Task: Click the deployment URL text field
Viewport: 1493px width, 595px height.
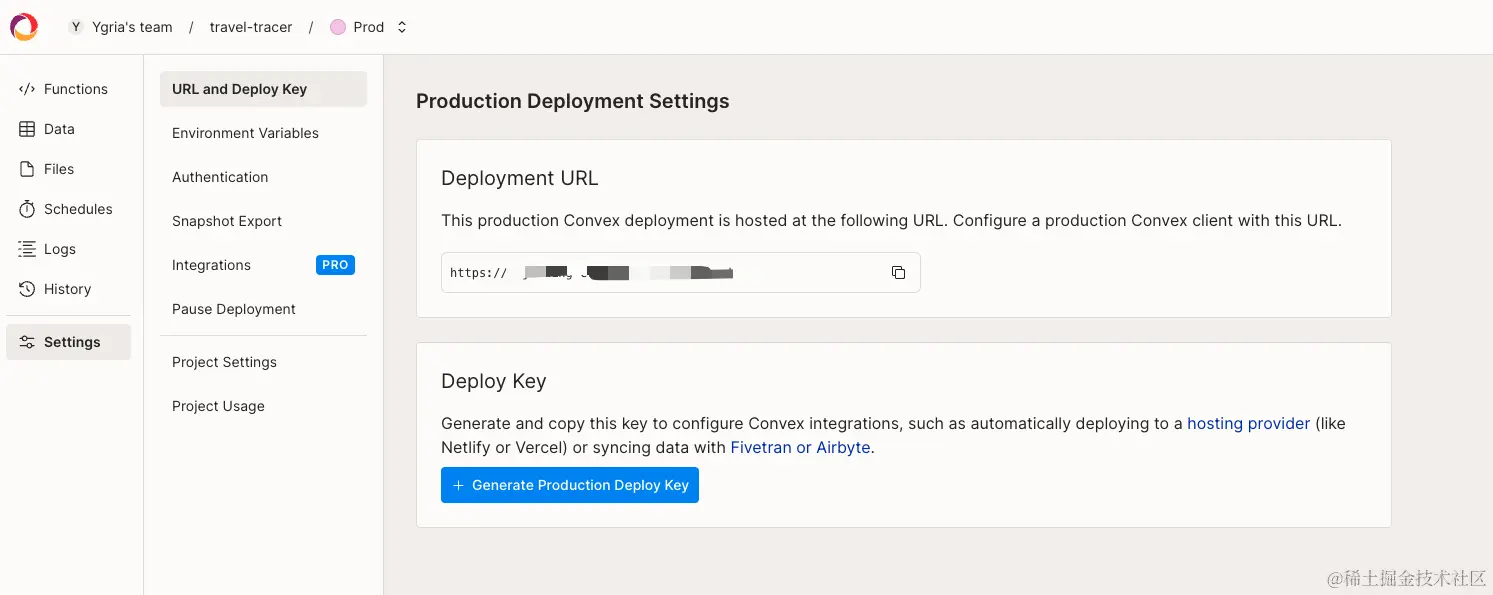Action: [660, 272]
